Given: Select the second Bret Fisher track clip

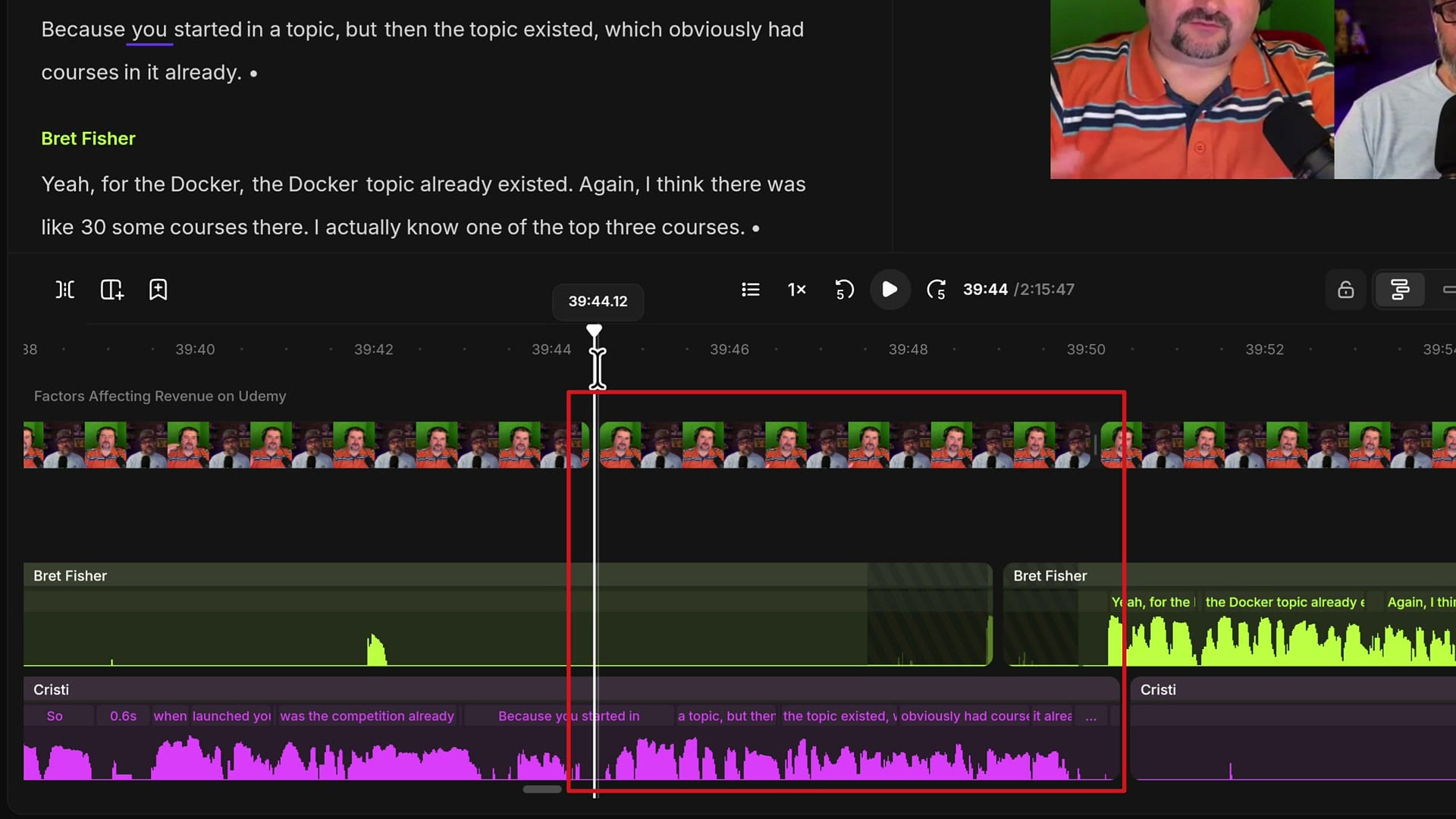Looking at the screenshot, I should (1228, 614).
